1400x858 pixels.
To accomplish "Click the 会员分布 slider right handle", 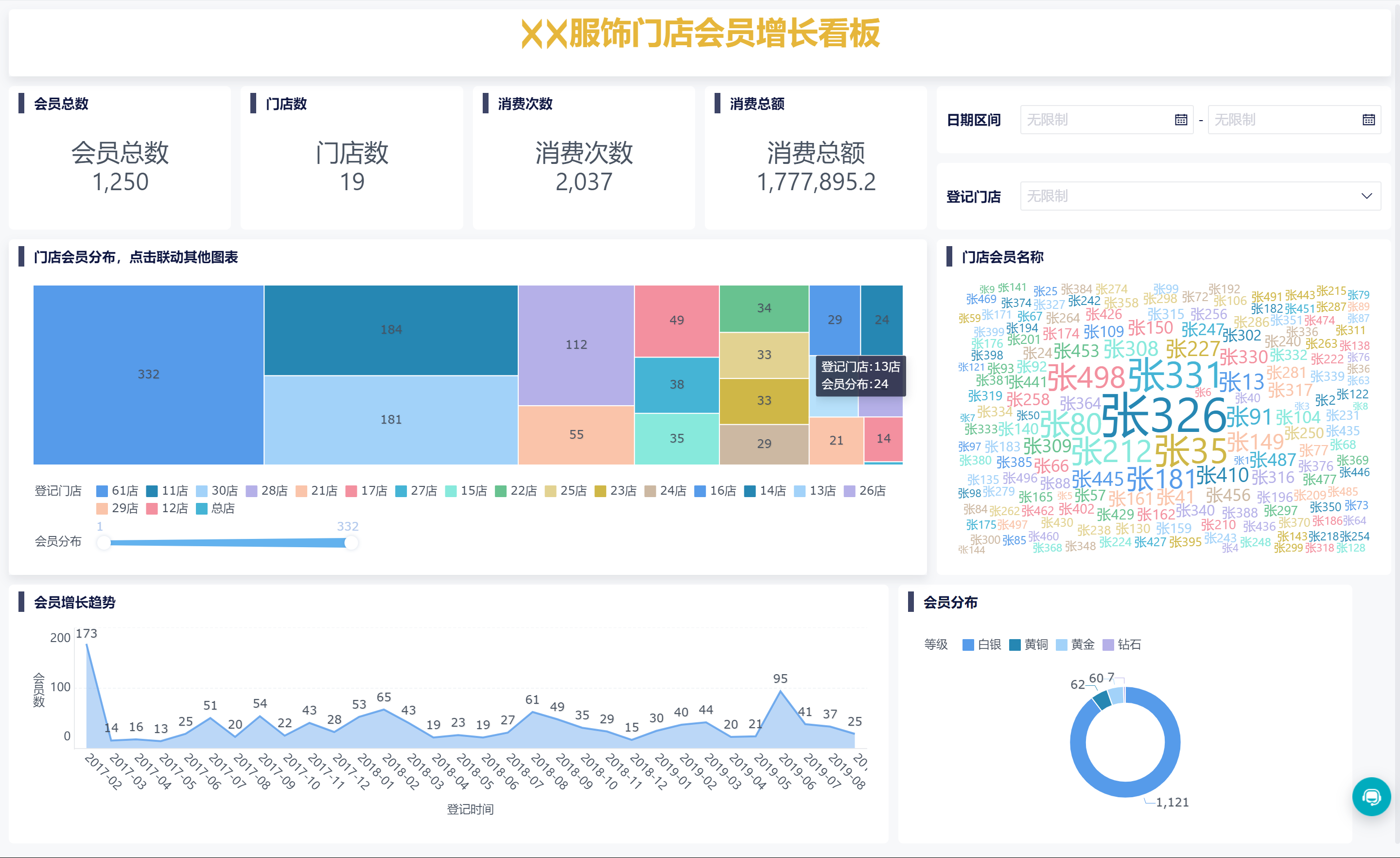I will tap(352, 542).
